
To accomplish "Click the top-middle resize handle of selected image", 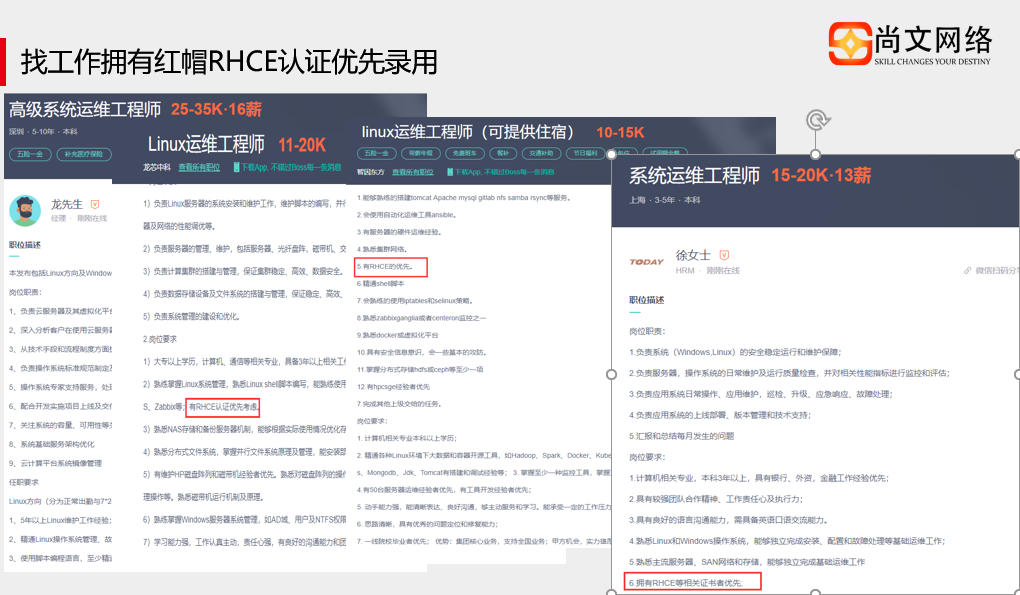I will pyautogui.click(x=815, y=155).
